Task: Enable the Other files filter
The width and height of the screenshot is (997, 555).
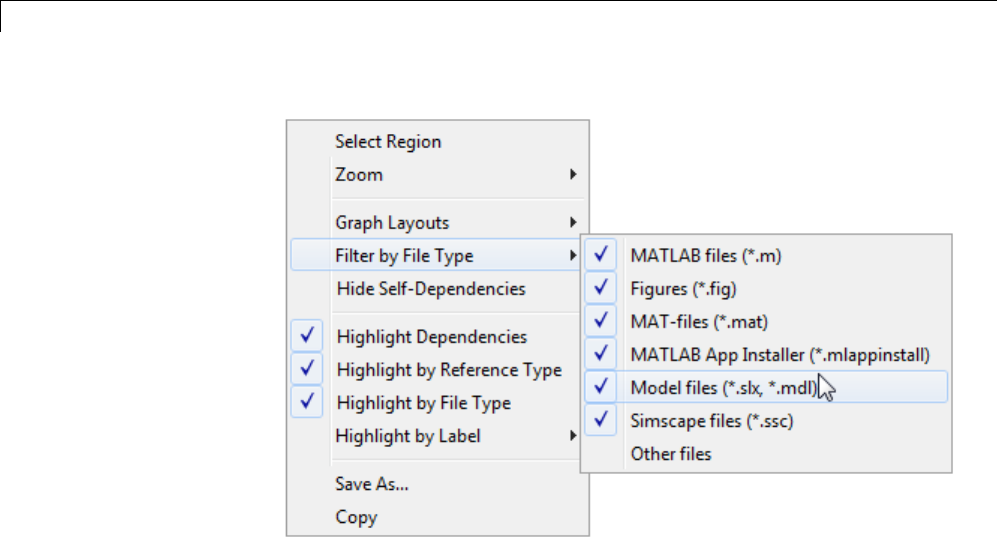Action: pyautogui.click(x=671, y=454)
